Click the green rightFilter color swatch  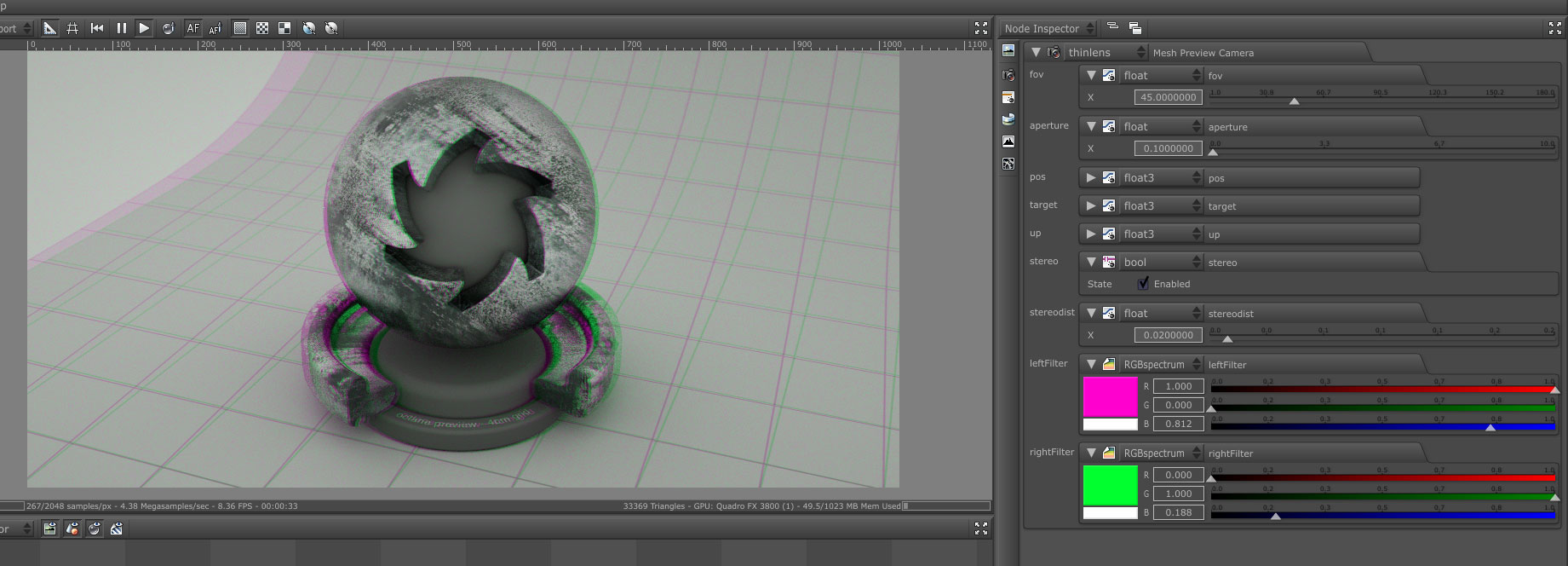[x=1110, y=486]
